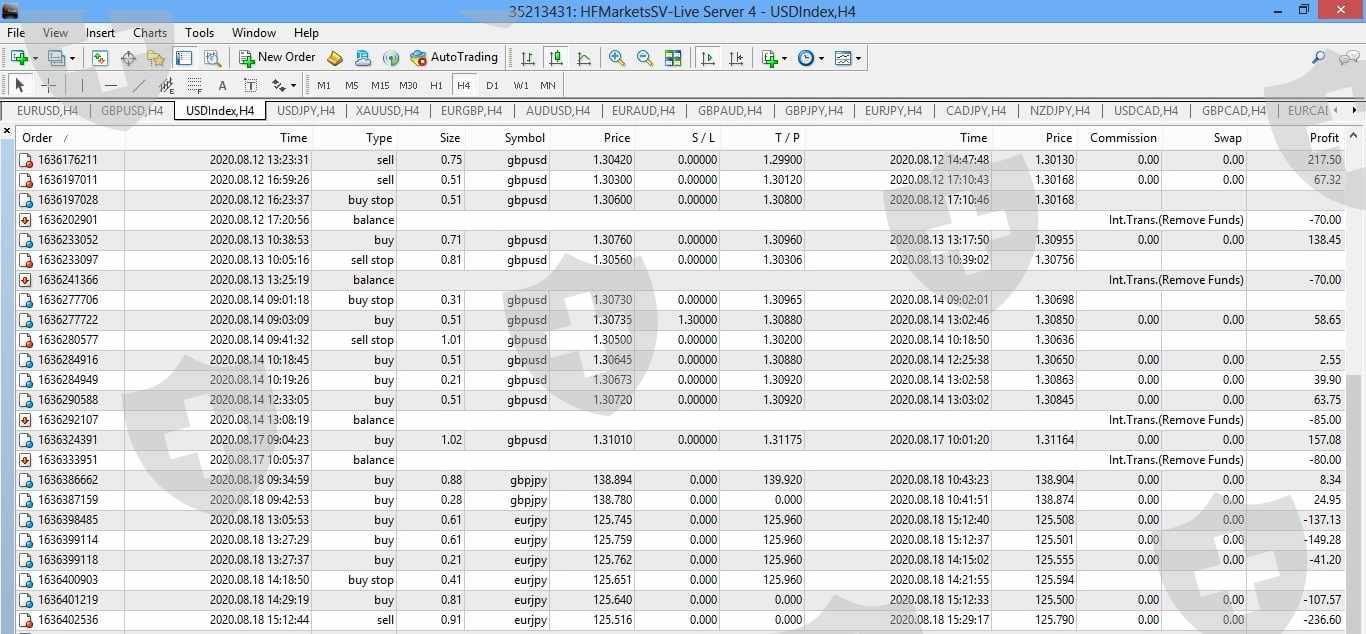
Task: Open the indicators list dropdown
Action: tap(774, 58)
